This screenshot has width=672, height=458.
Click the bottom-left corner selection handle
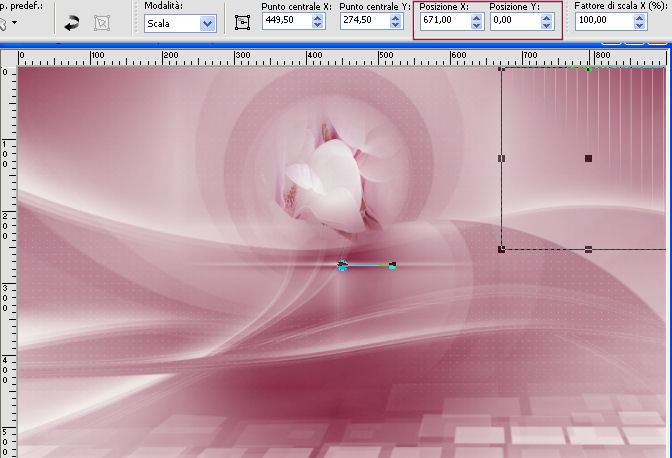pos(501,249)
